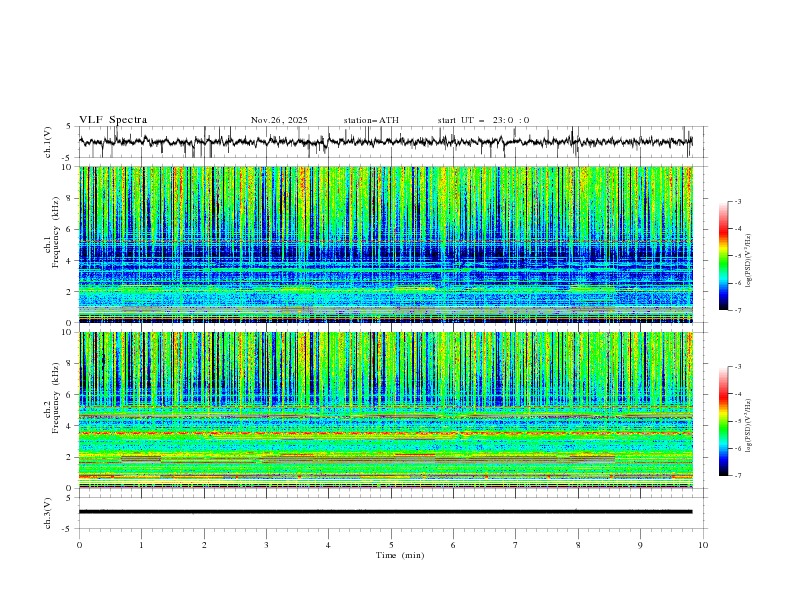Click the time axis tick label '3'

click(266, 545)
